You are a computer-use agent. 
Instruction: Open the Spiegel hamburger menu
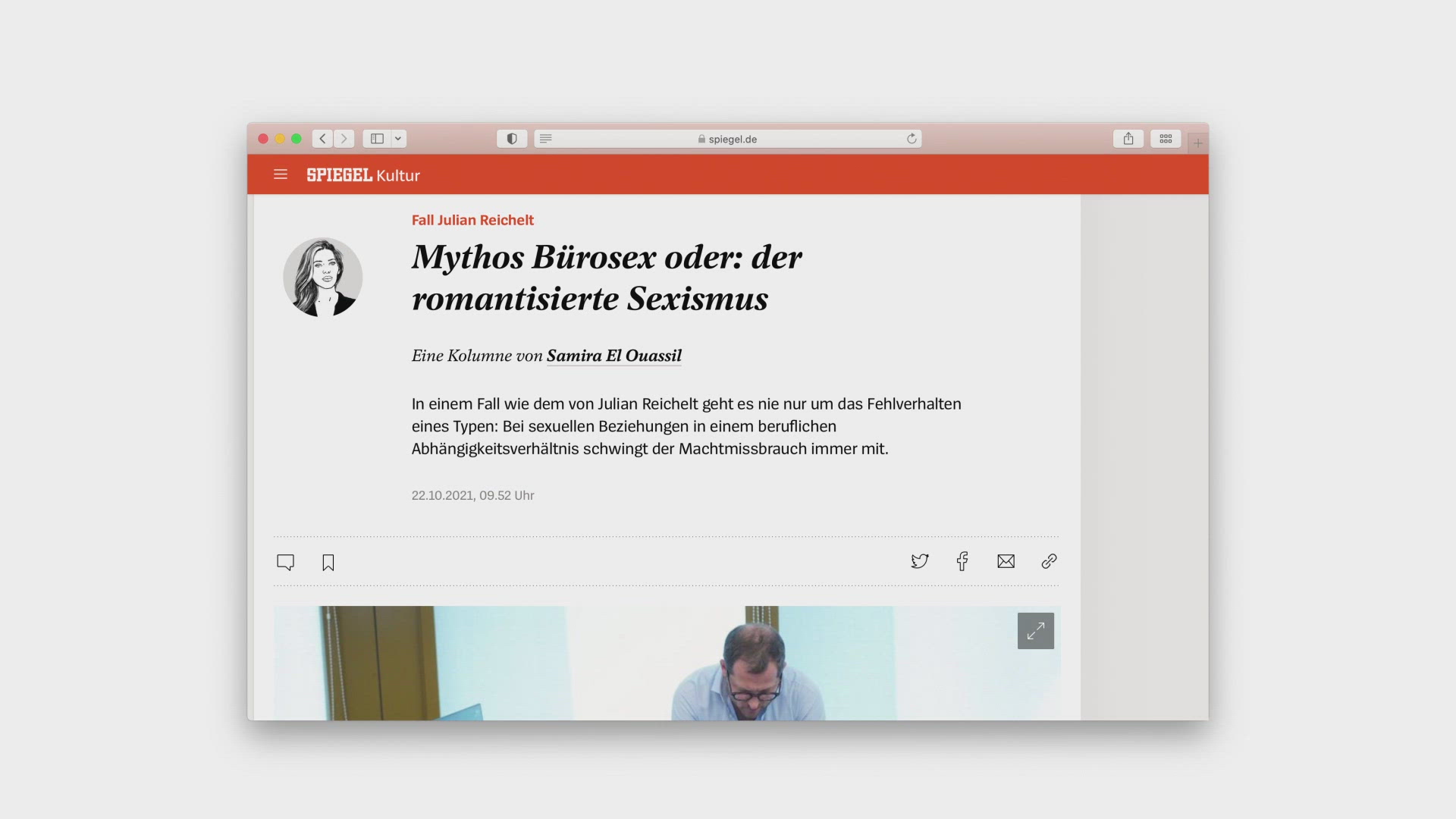tap(281, 174)
